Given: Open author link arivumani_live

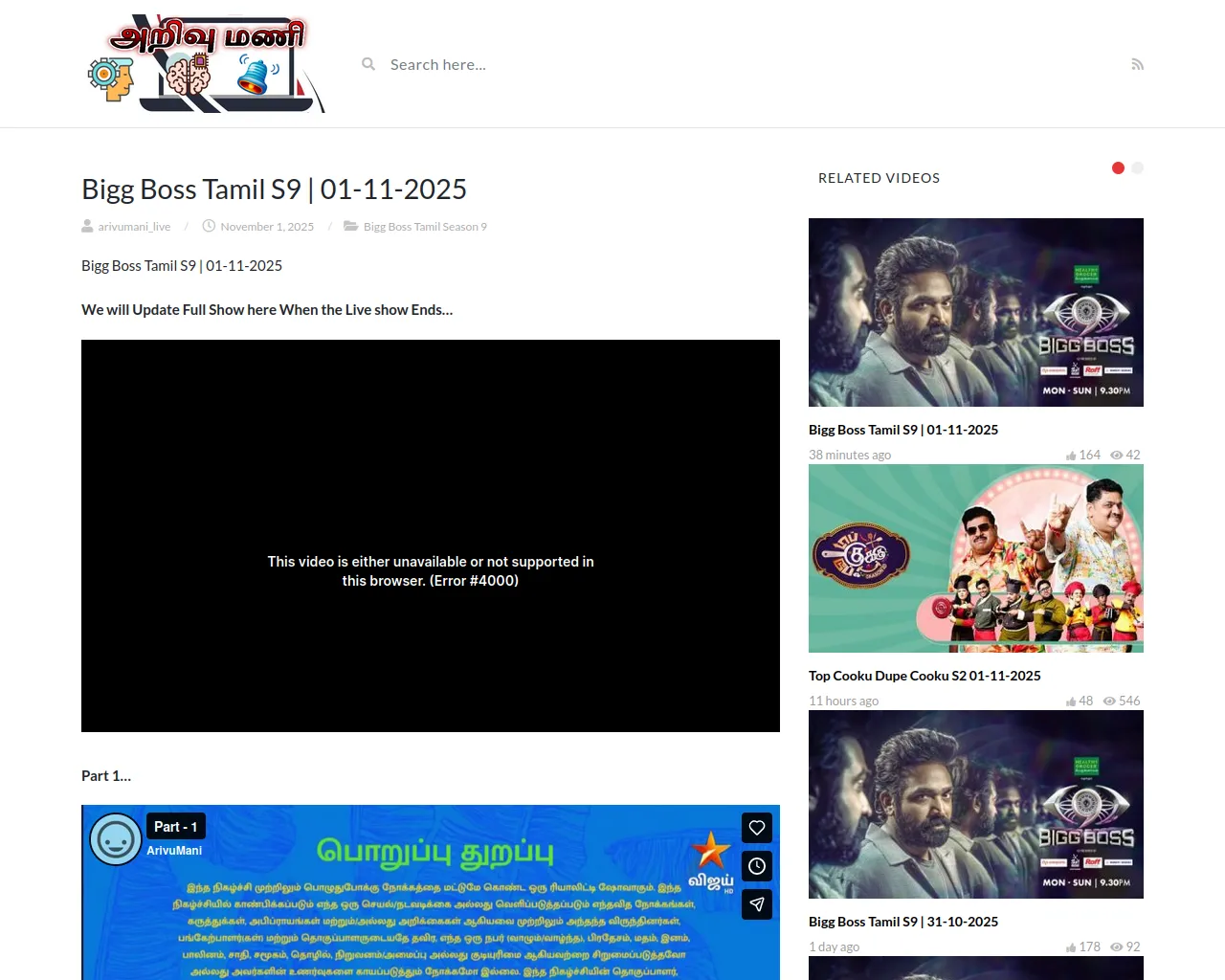Looking at the screenshot, I should coord(134,227).
